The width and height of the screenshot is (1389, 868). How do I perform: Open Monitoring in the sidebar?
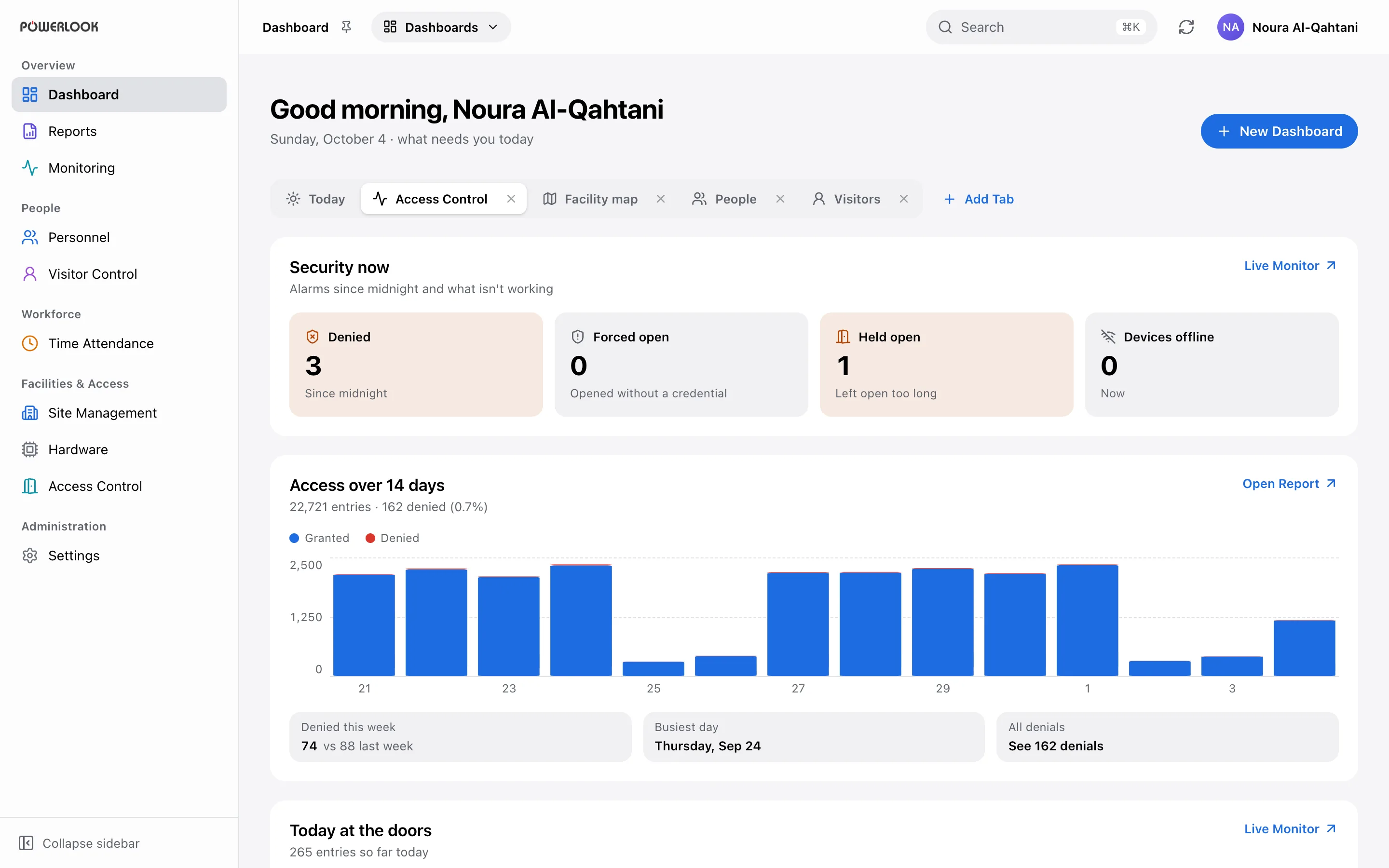[119, 168]
